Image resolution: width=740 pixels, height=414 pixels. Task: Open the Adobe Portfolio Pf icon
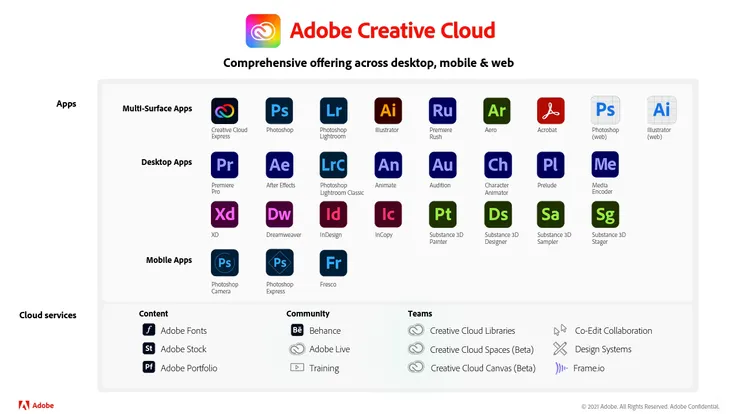pyautogui.click(x=149, y=367)
